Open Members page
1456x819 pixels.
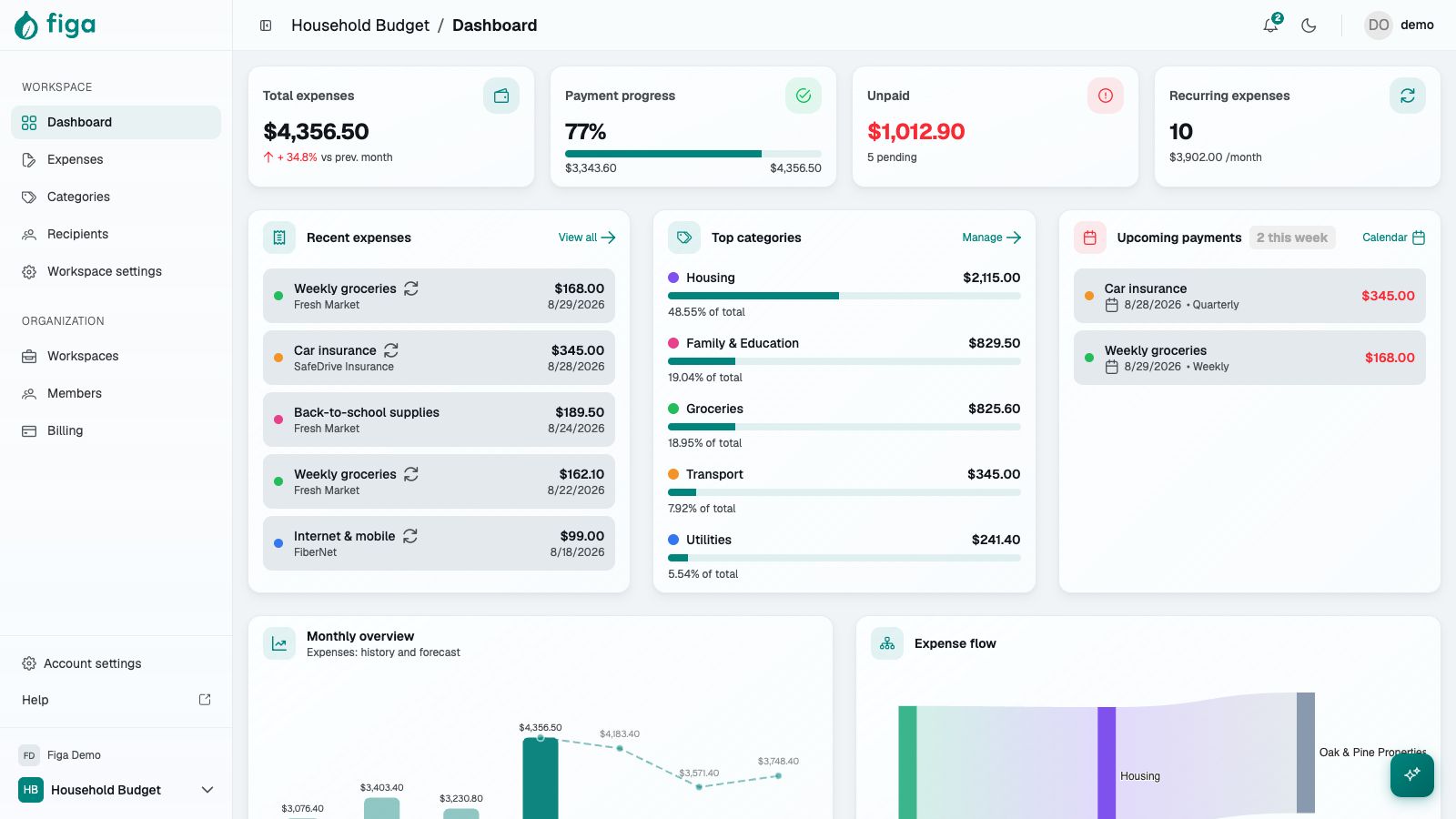click(116, 393)
